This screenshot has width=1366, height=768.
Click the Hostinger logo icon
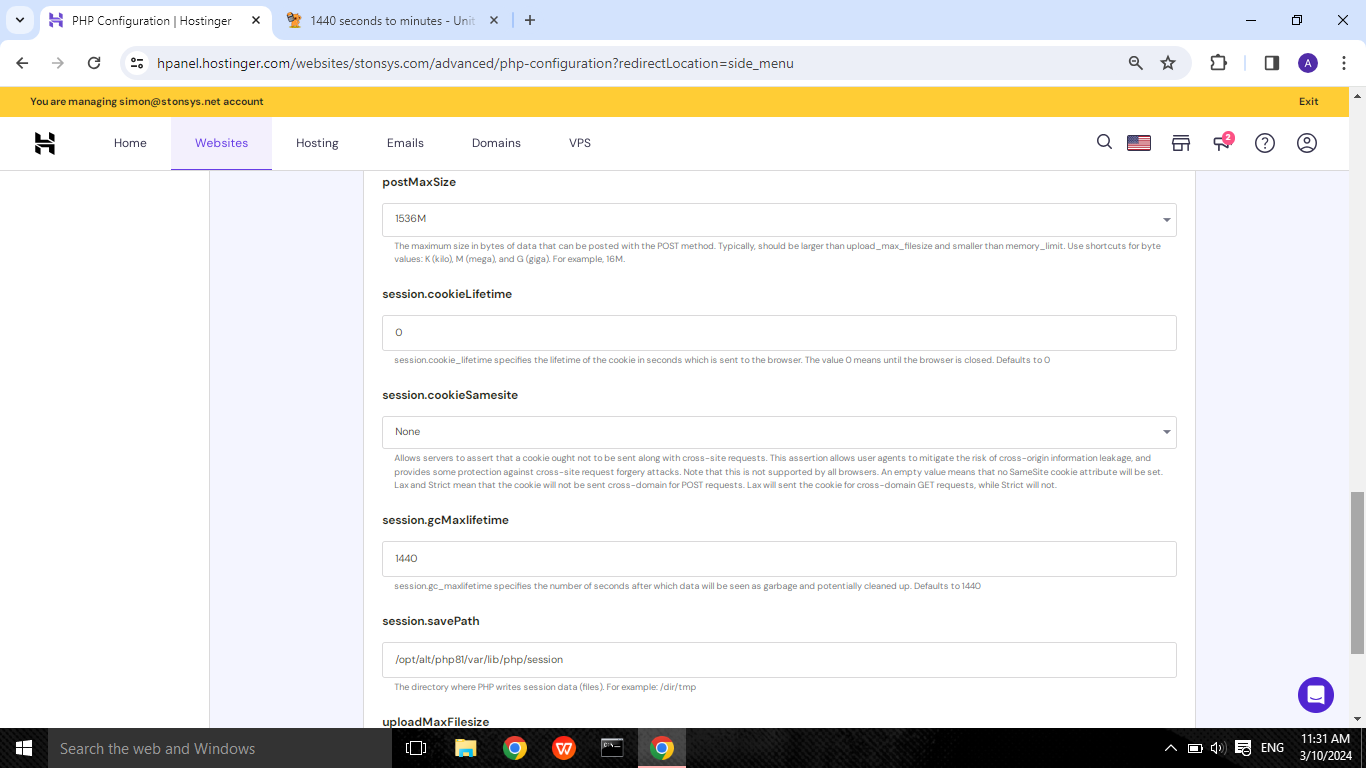[45, 143]
